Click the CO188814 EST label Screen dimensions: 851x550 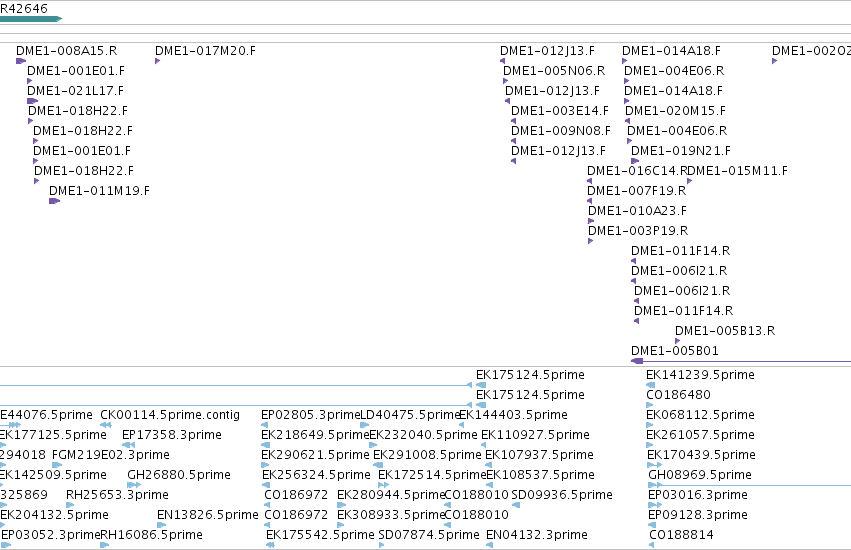coord(682,536)
